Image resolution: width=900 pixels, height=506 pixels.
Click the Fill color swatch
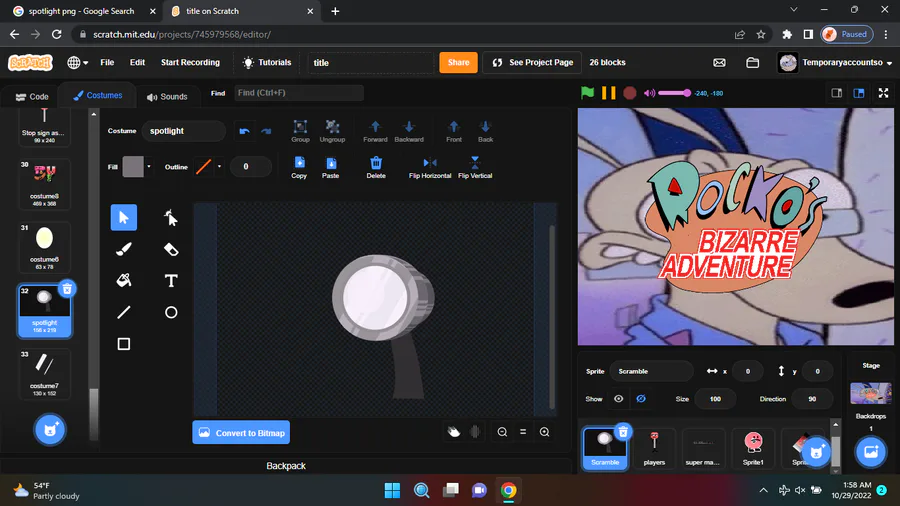point(133,167)
